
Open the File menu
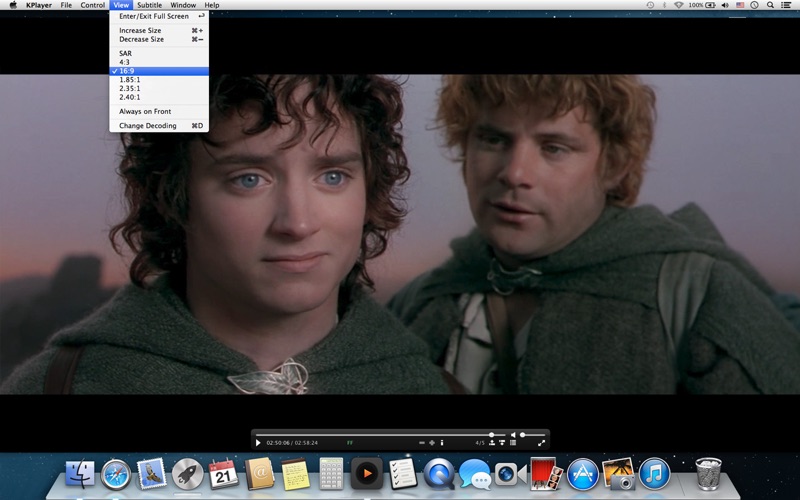pyautogui.click(x=66, y=5)
